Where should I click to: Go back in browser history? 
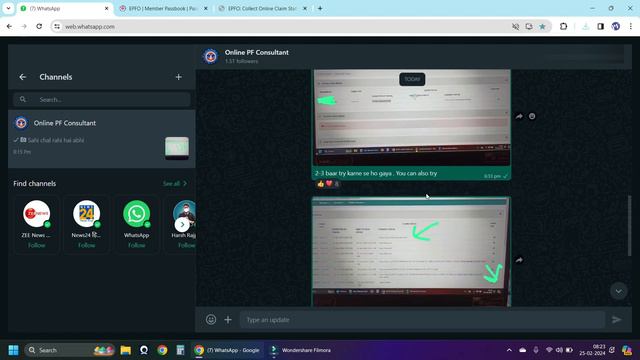coord(9,27)
